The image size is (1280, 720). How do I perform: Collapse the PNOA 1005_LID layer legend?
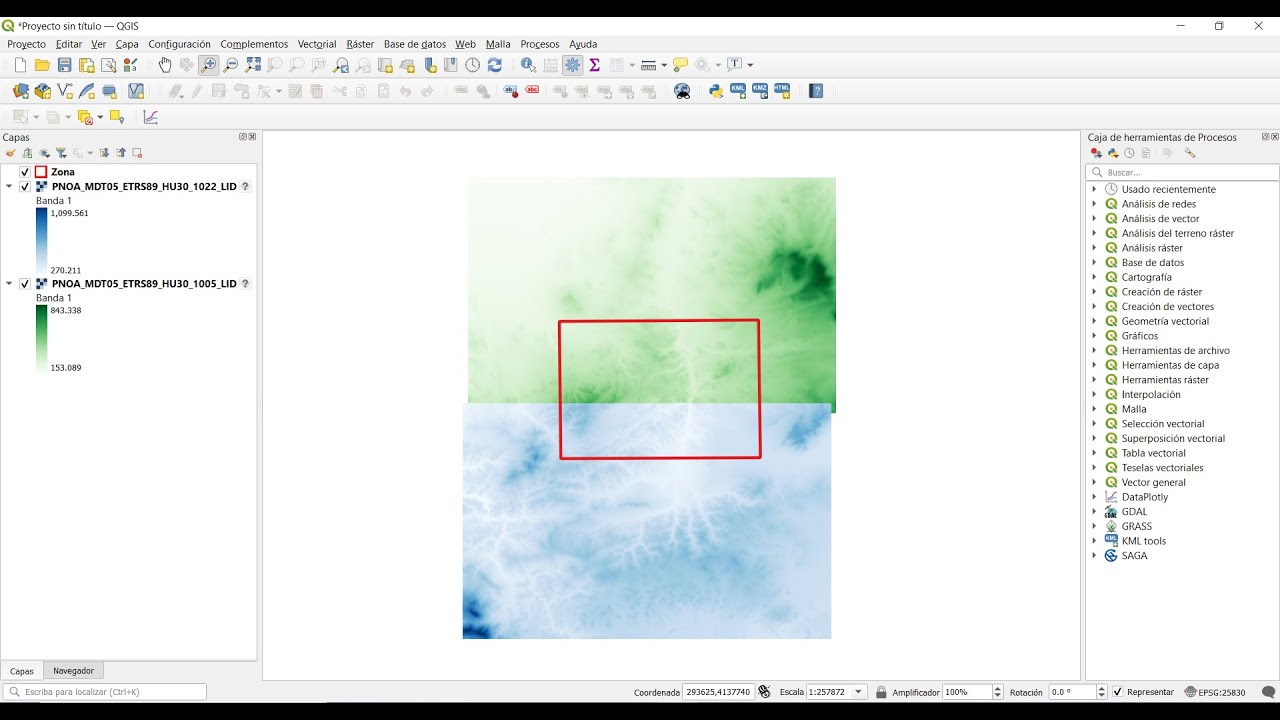(x=10, y=284)
